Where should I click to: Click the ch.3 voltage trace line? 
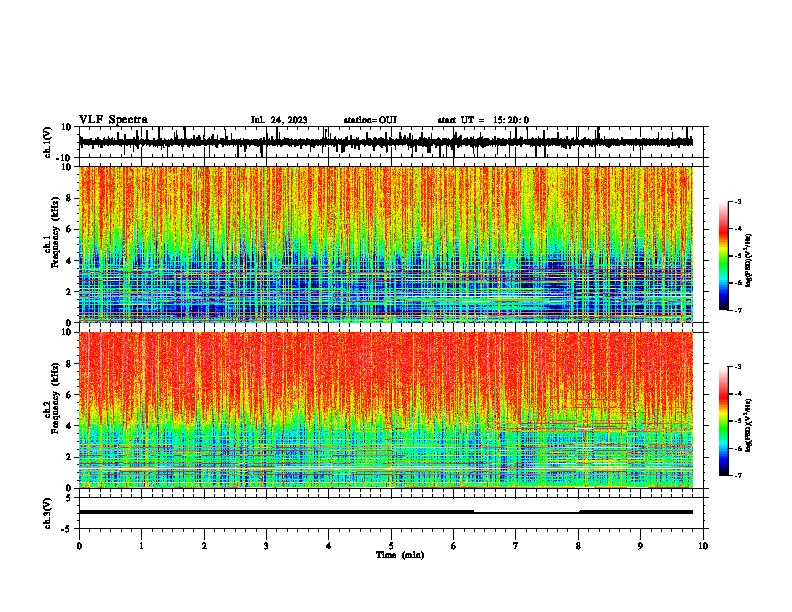385,512
